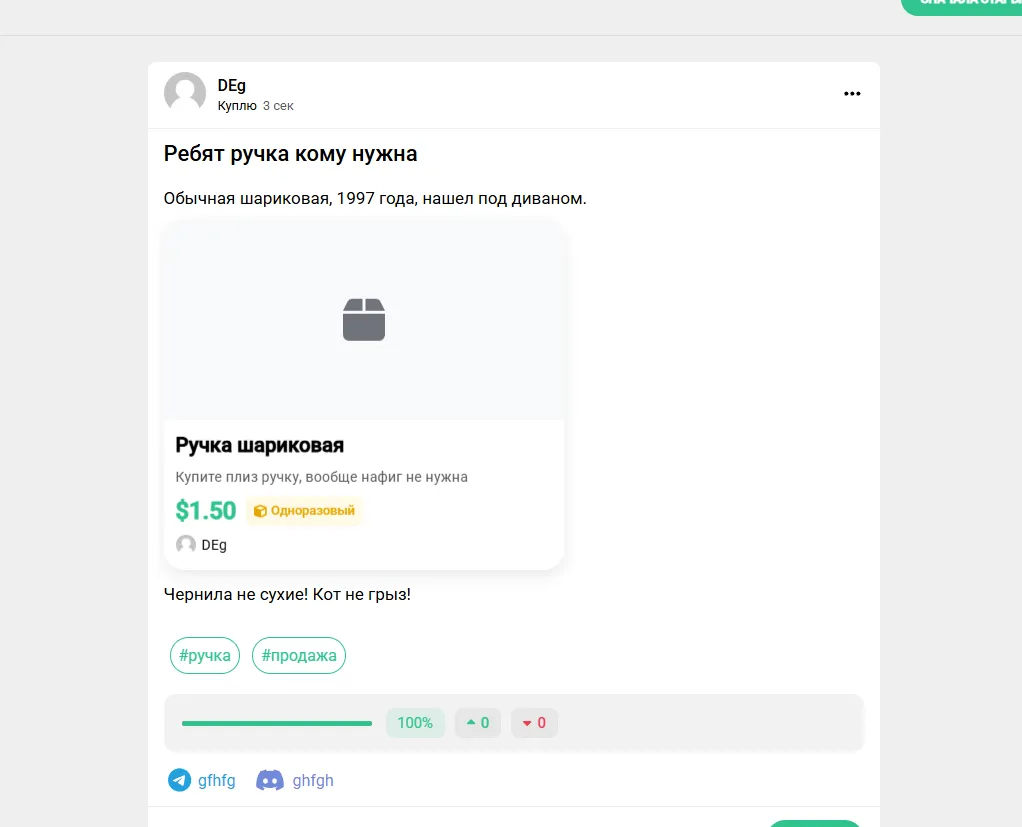Filter by the #ручка tag
Viewport: 1022px width, 827px height.
(205, 655)
